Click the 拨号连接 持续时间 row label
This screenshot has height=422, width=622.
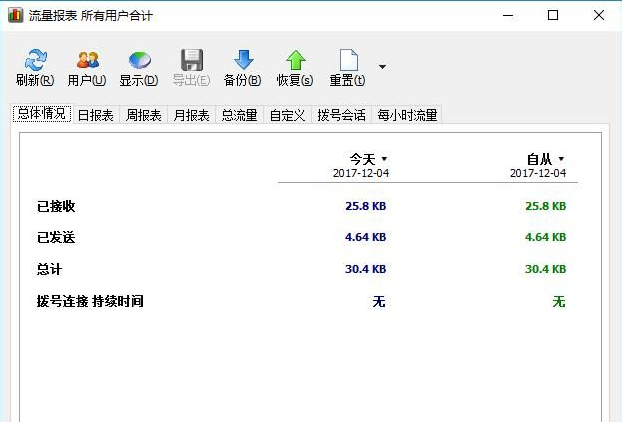[x=90, y=301]
